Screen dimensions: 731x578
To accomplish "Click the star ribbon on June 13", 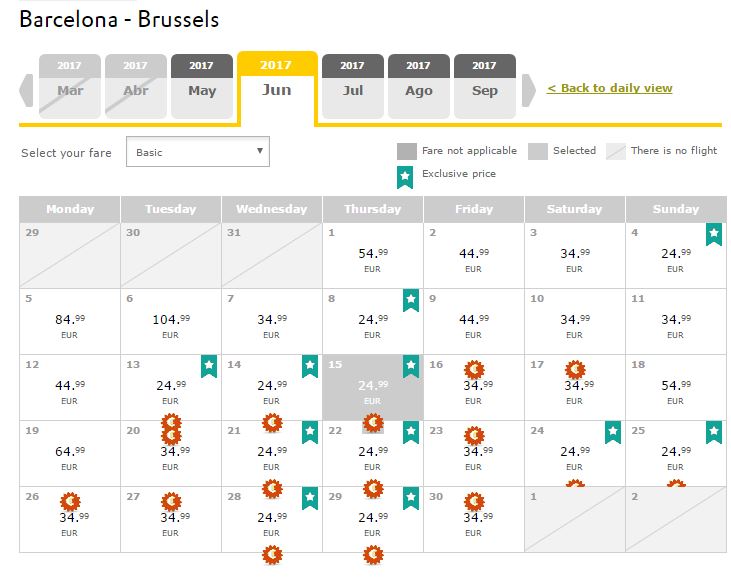I will coord(209,366).
